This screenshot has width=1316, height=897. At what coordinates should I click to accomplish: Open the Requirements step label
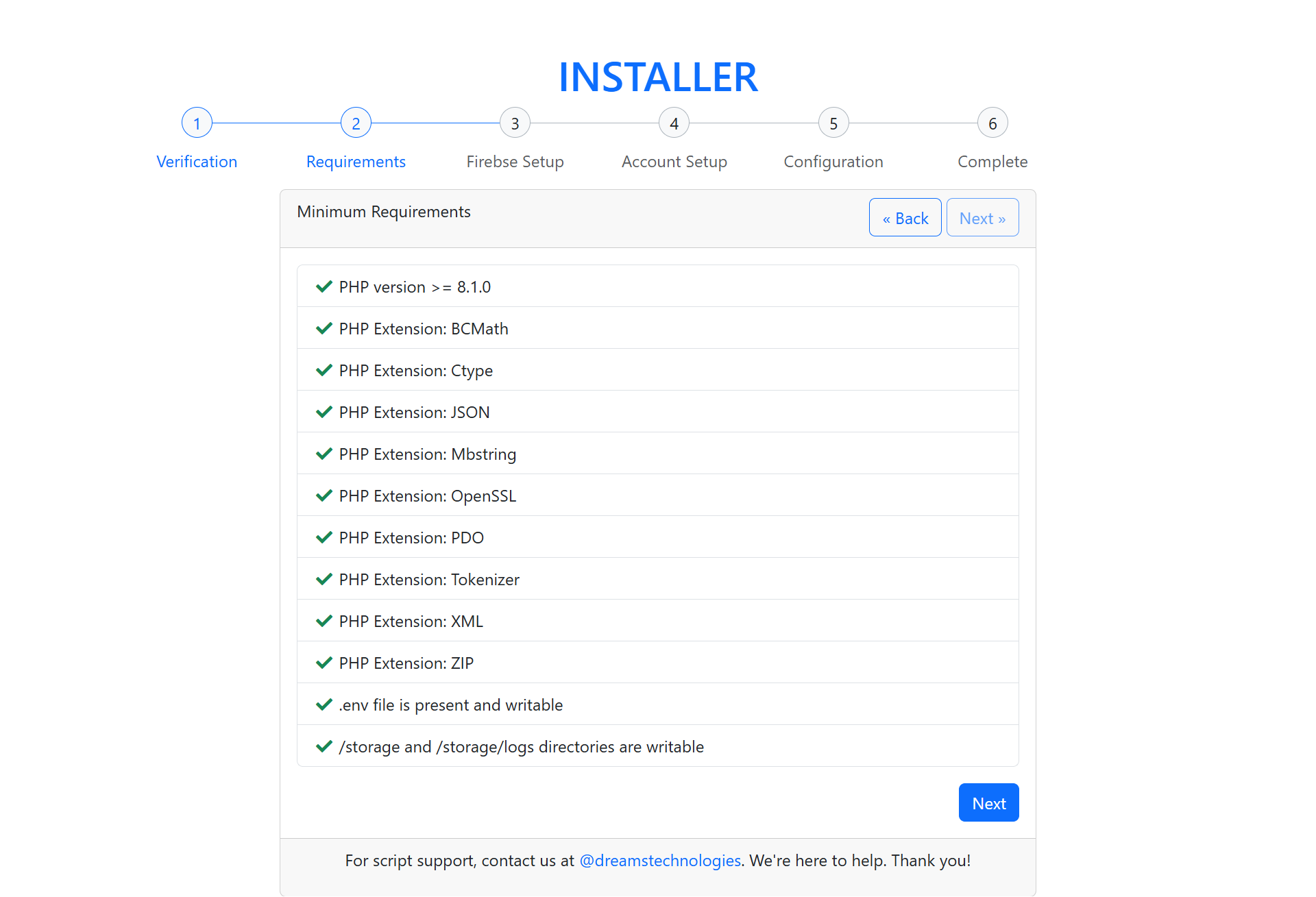pos(356,162)
